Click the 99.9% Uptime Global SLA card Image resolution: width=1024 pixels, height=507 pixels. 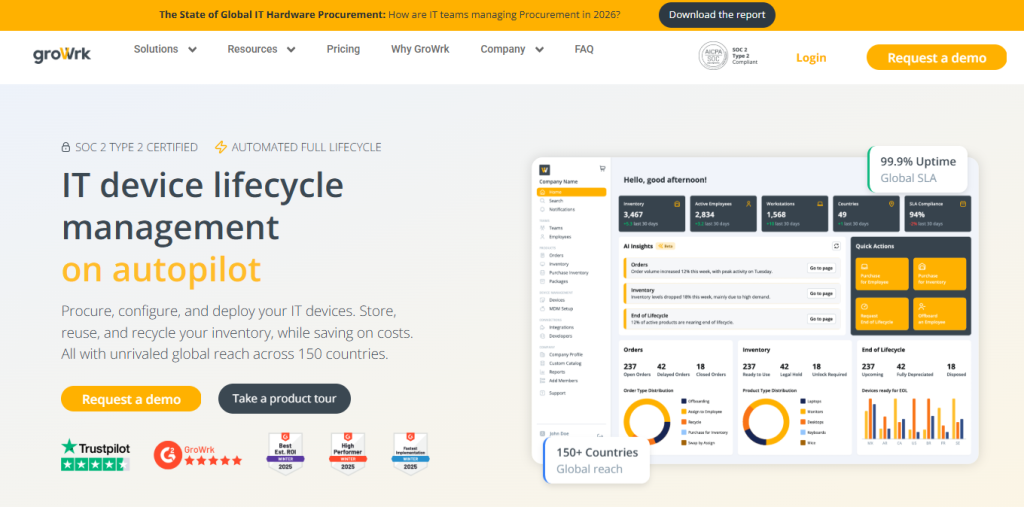click(x=917, y=170)
